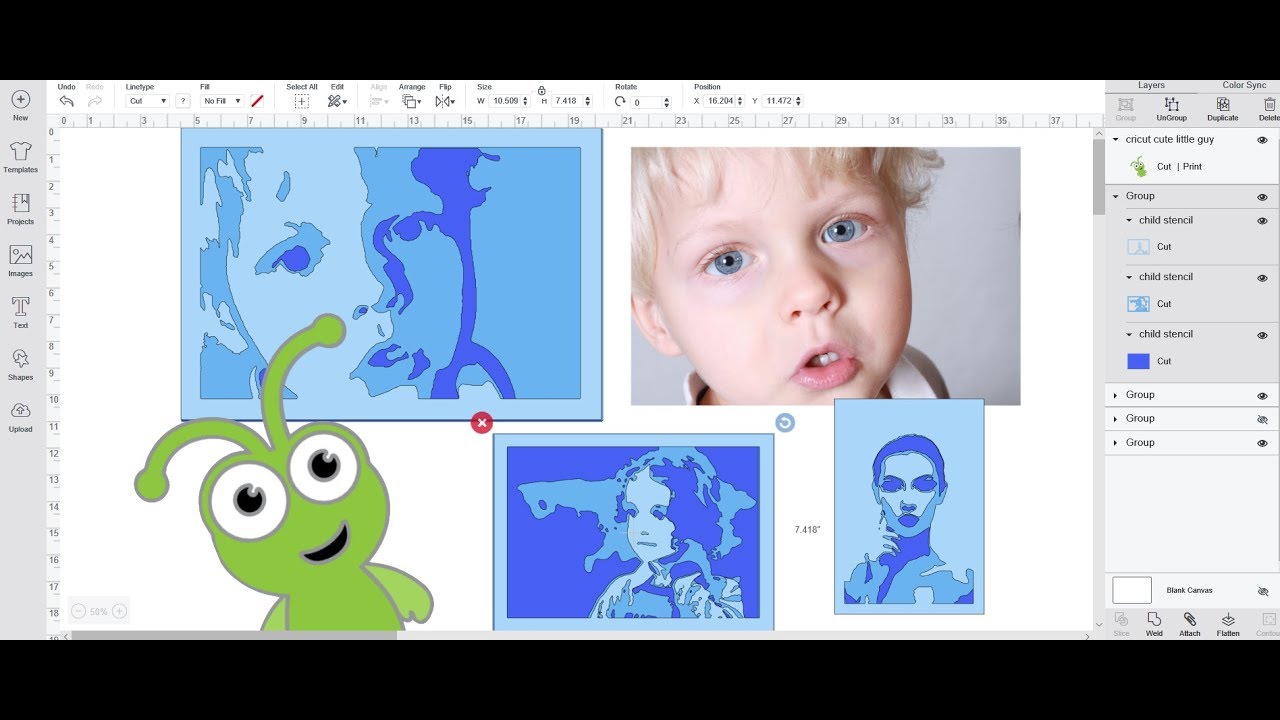Viewport: 1280px width, 720px height.
Task: Click the Rotate stepper arrows
Action: (666, 102)
